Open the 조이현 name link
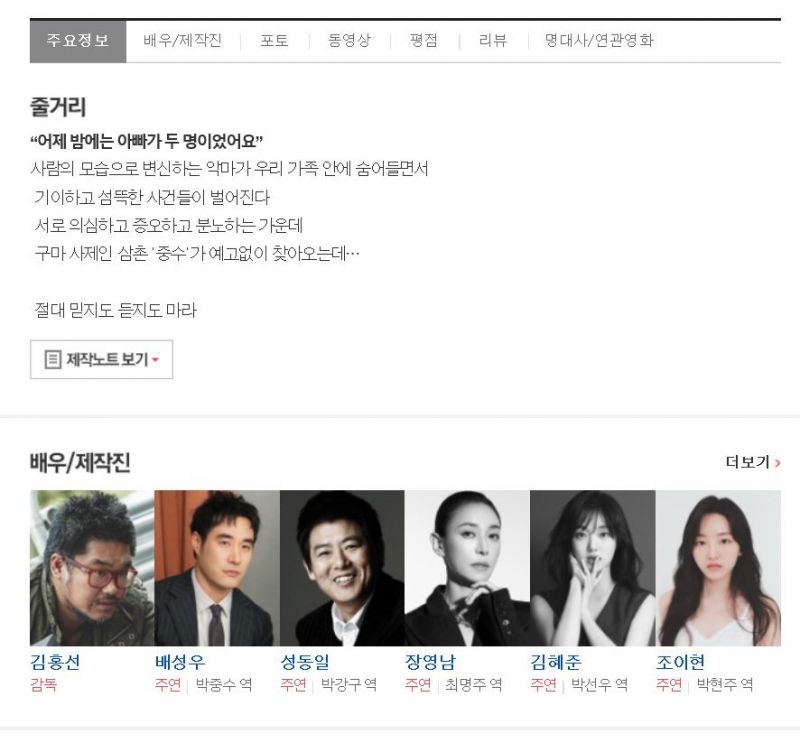 [x=681, y=662]
